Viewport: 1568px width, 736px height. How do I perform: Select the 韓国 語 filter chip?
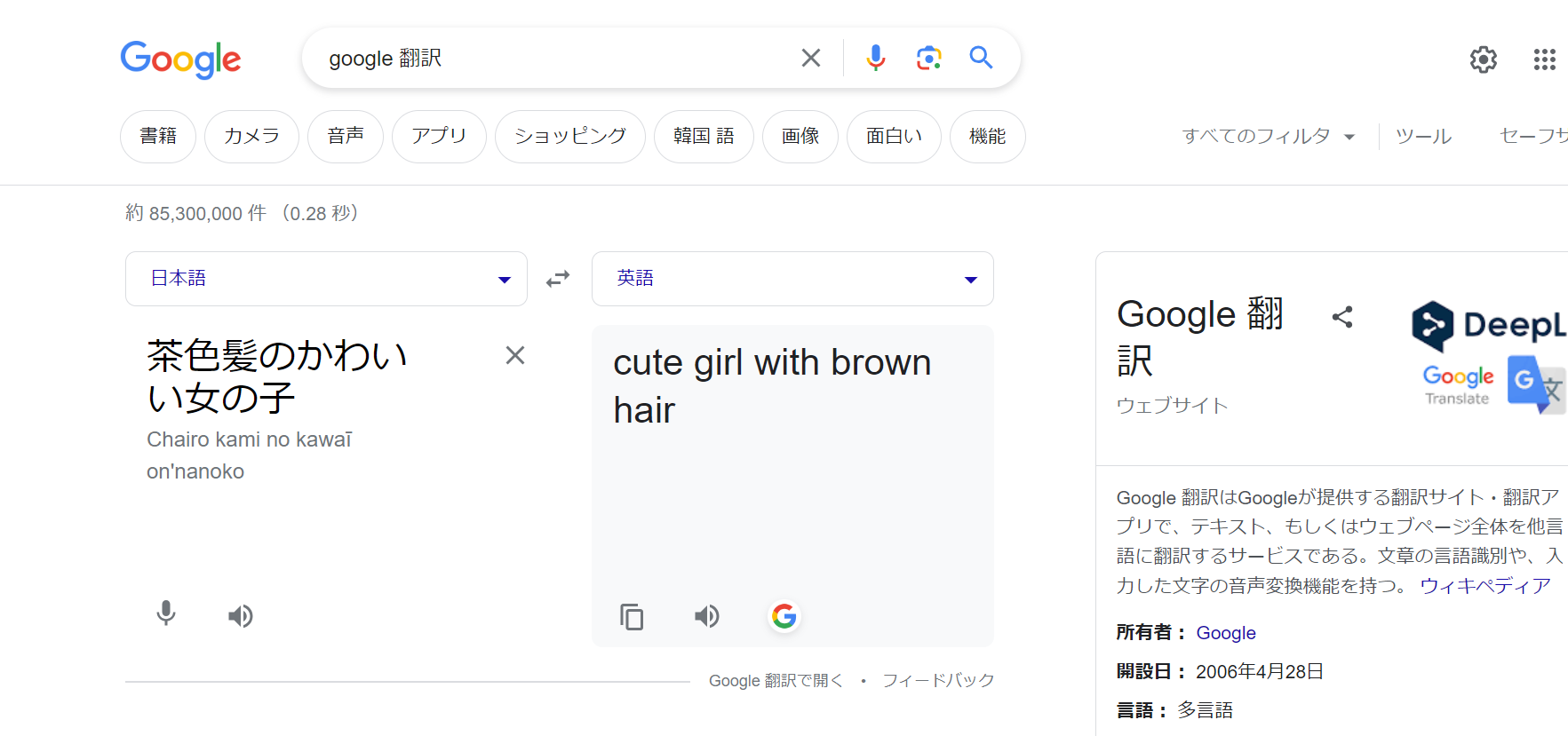point(704,137)
